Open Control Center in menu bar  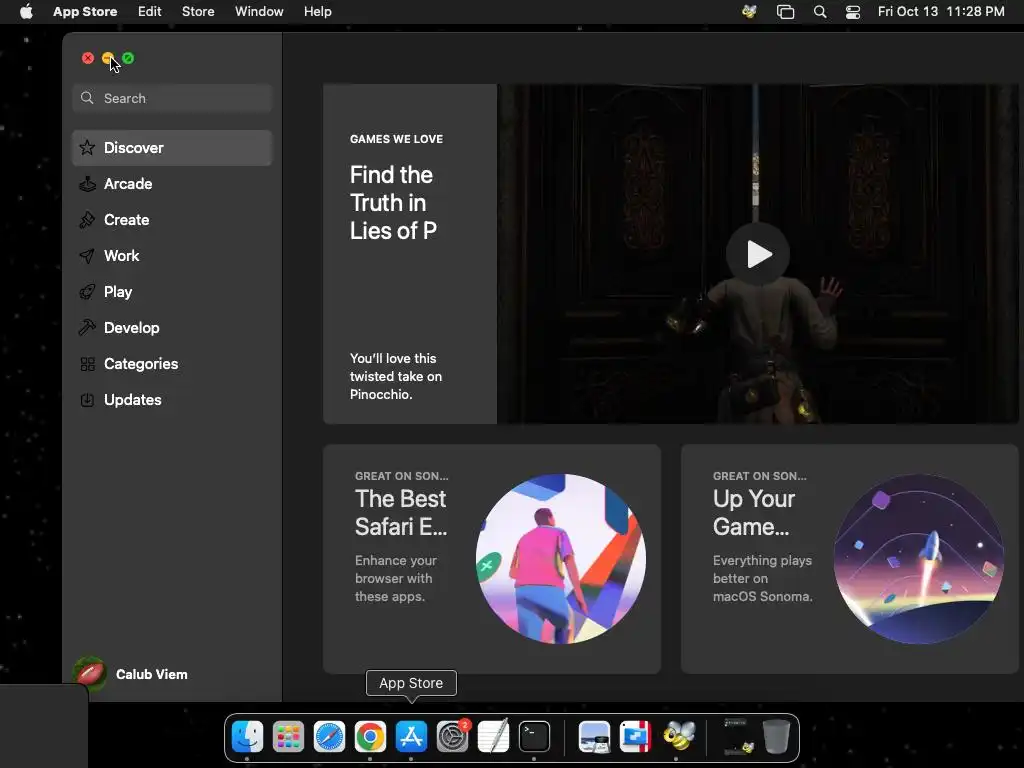click(853, 12)
